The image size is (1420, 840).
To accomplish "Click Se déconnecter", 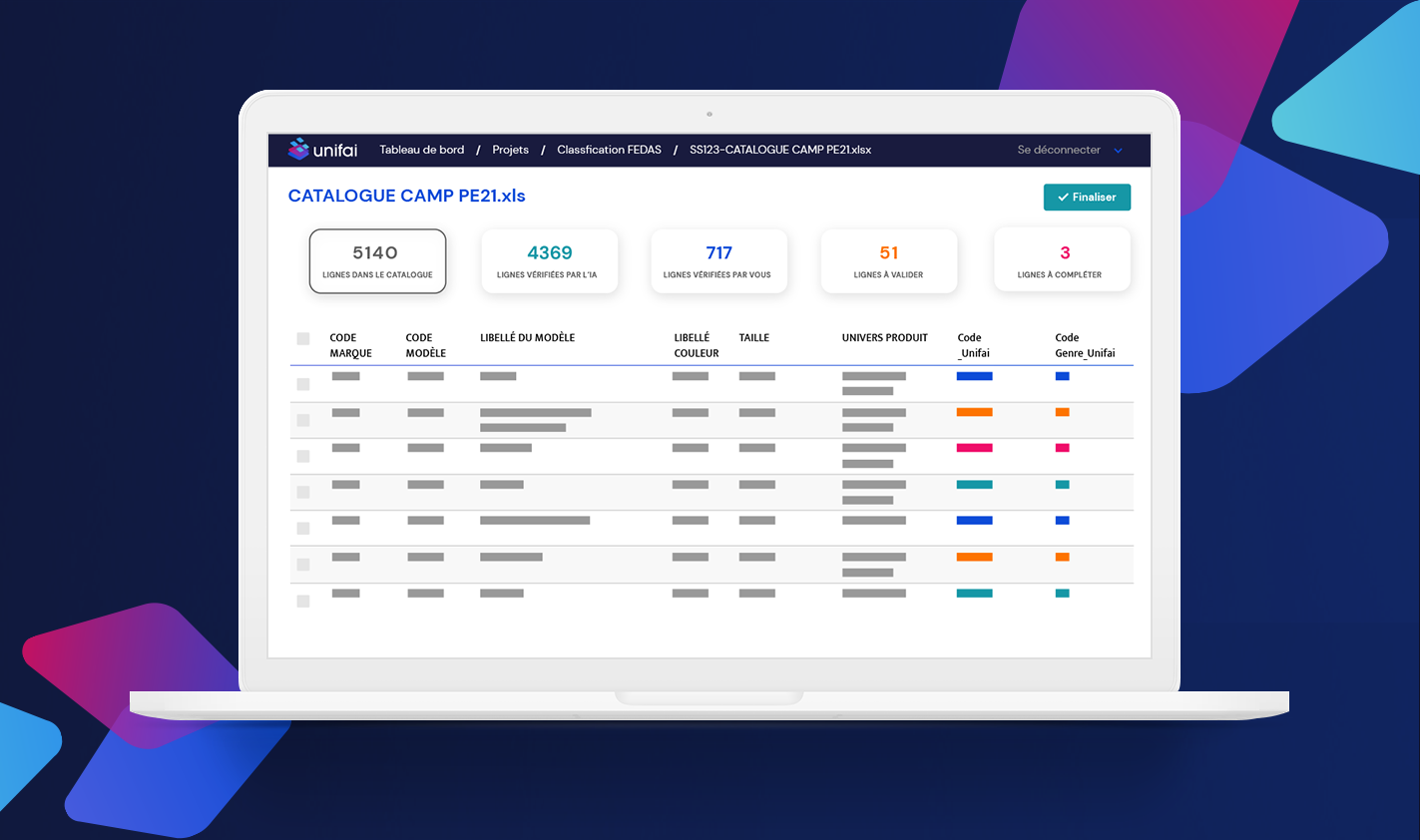I will coord(1059,150).
